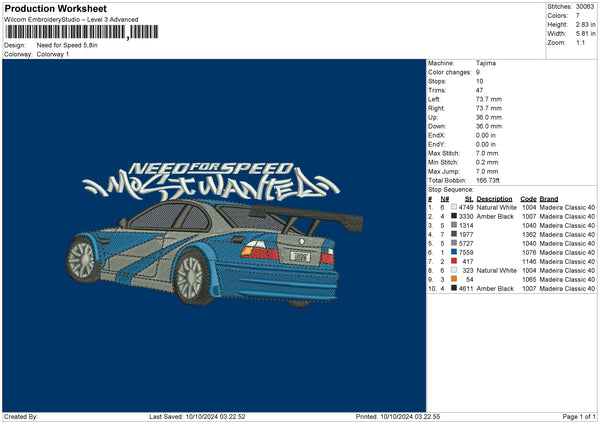600x424 pixels.
Task: Click "Amber Black" description in stop row 2
Action: [495, 217]
